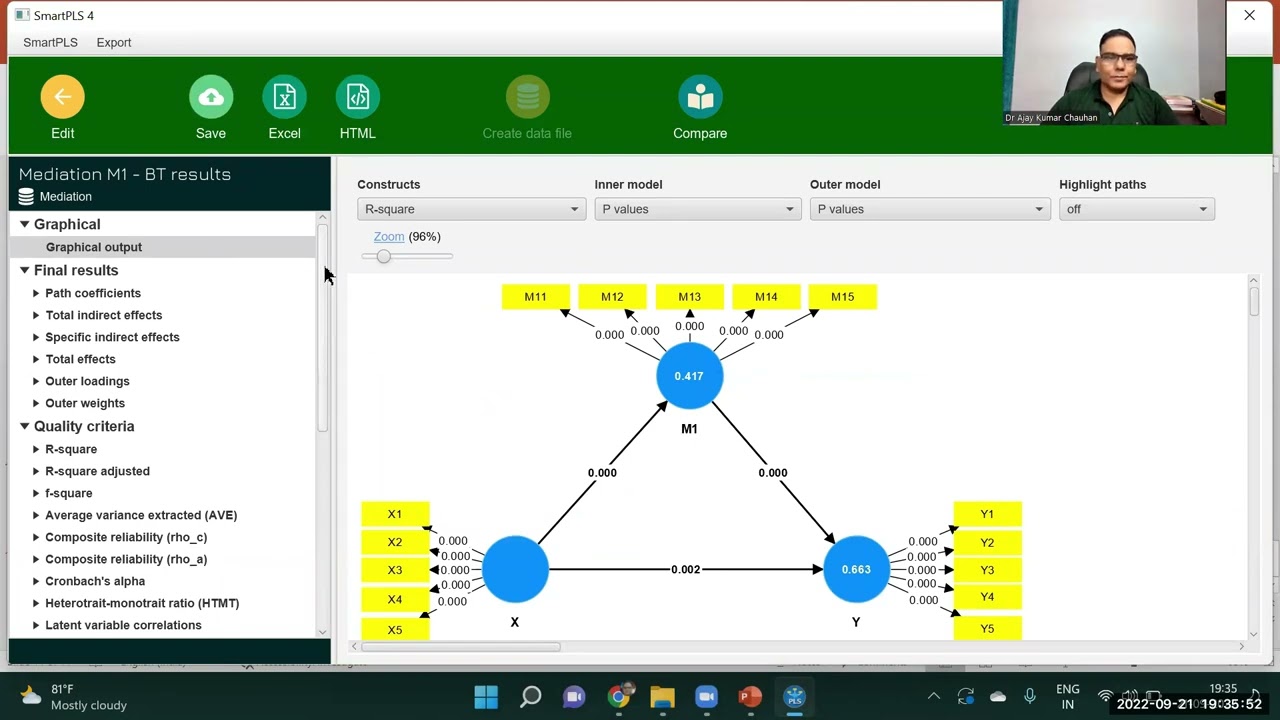Screen dimensions: 1280x720
Task: Select Graphical output in the tree
Action: coord(94,247)
